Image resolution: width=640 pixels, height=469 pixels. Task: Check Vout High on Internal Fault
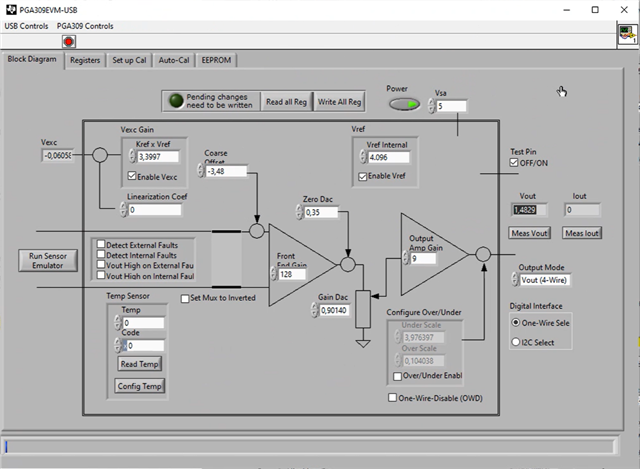tap(101, 275)
